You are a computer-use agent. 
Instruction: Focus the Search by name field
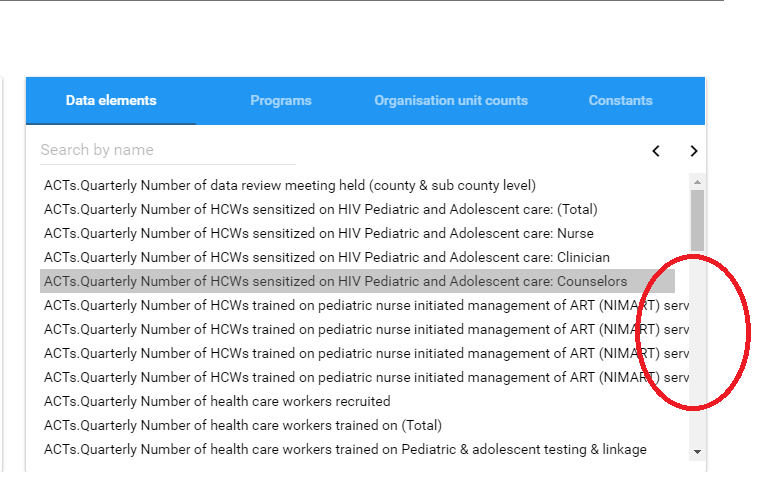tap(167, 150)
